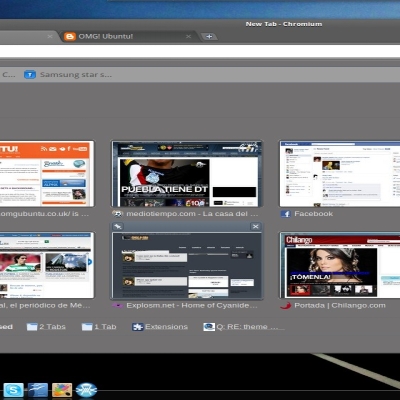Open the colorful paint app dock icon
400x400 pixels.
[x=62, y=390]
